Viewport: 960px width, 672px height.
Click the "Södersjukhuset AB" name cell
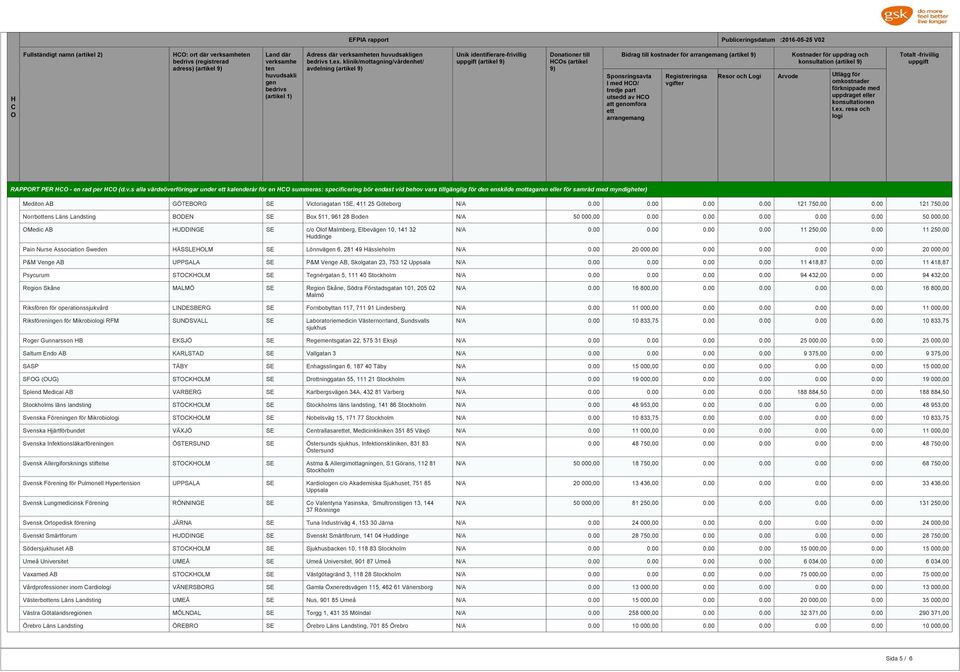94,549
